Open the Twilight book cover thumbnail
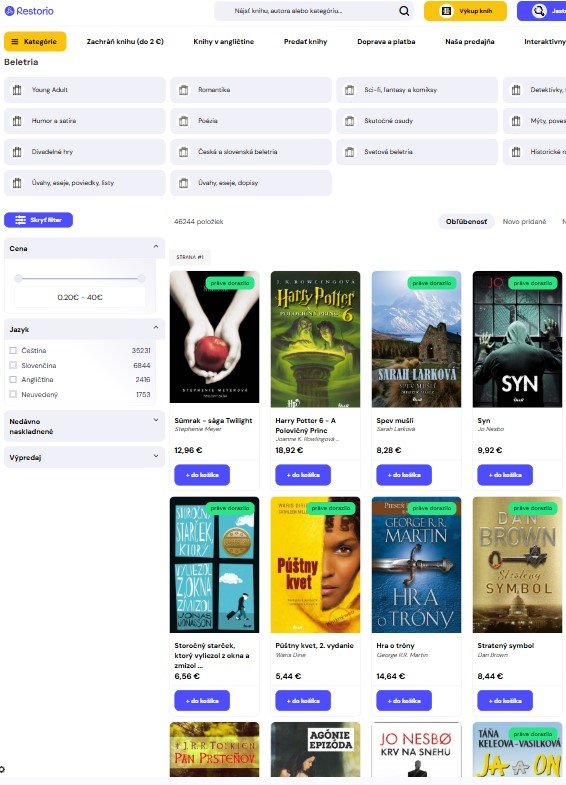Image resolution: width=566 pixels, height=785 pixels. (x=215, y=337)
